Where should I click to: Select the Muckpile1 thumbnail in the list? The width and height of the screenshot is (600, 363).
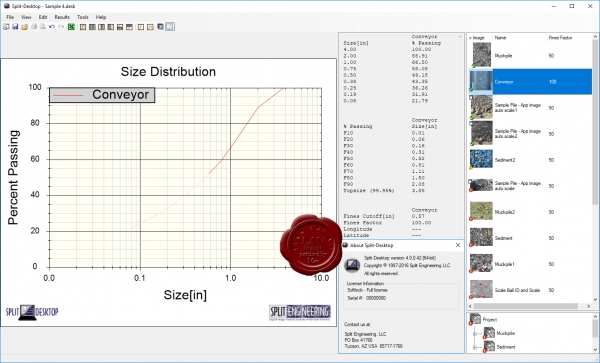[481, 264]
